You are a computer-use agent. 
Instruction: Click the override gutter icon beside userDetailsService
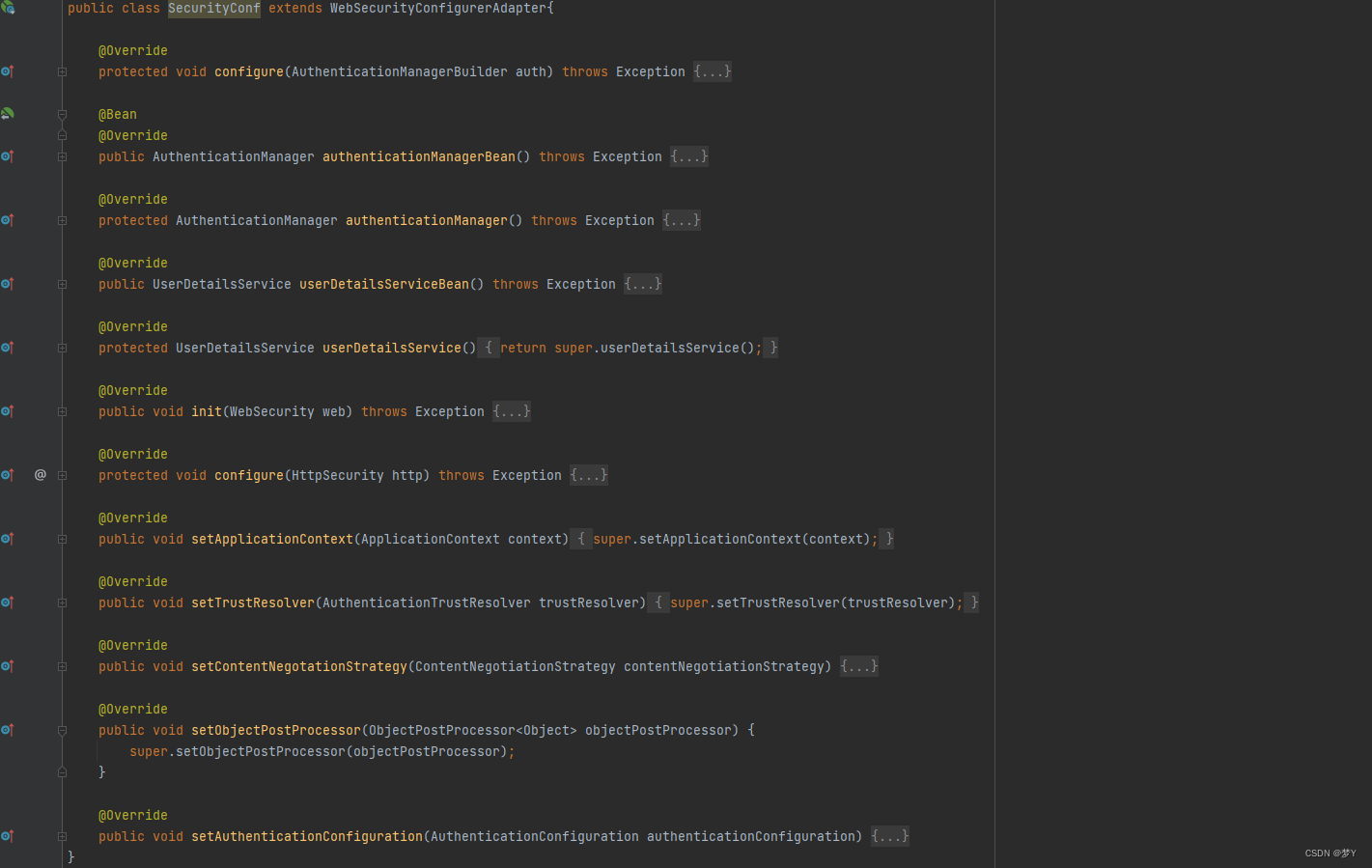click(7, 347)
